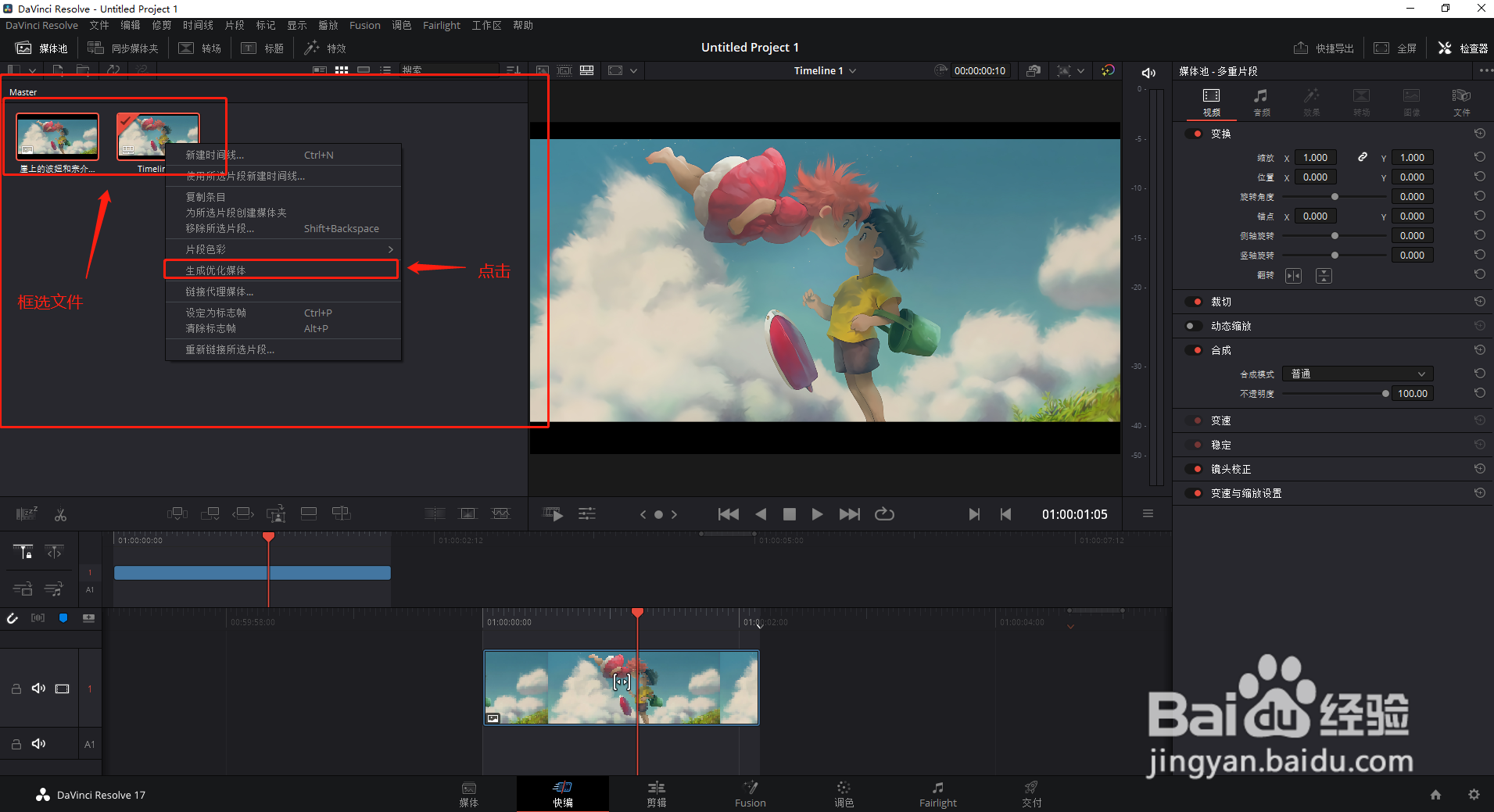Open the inspector options three-dot menu
This screenshot has height=812, width=1494.
[x=1485, y=71]
